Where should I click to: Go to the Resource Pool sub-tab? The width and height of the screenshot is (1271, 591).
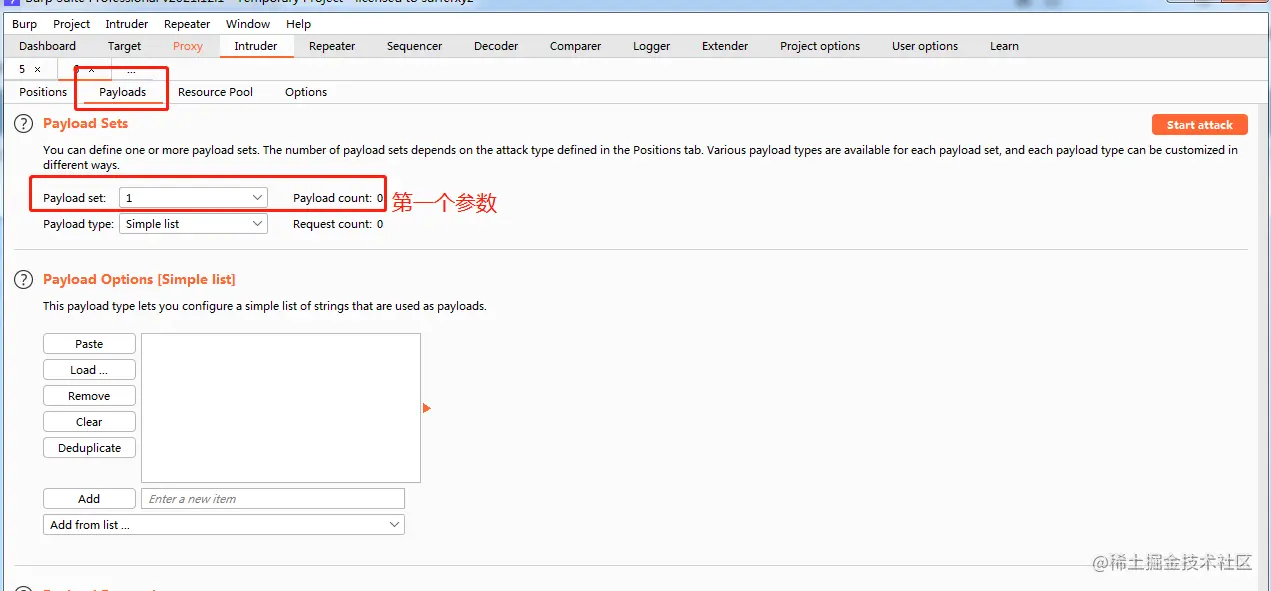(x=215, y=92)
